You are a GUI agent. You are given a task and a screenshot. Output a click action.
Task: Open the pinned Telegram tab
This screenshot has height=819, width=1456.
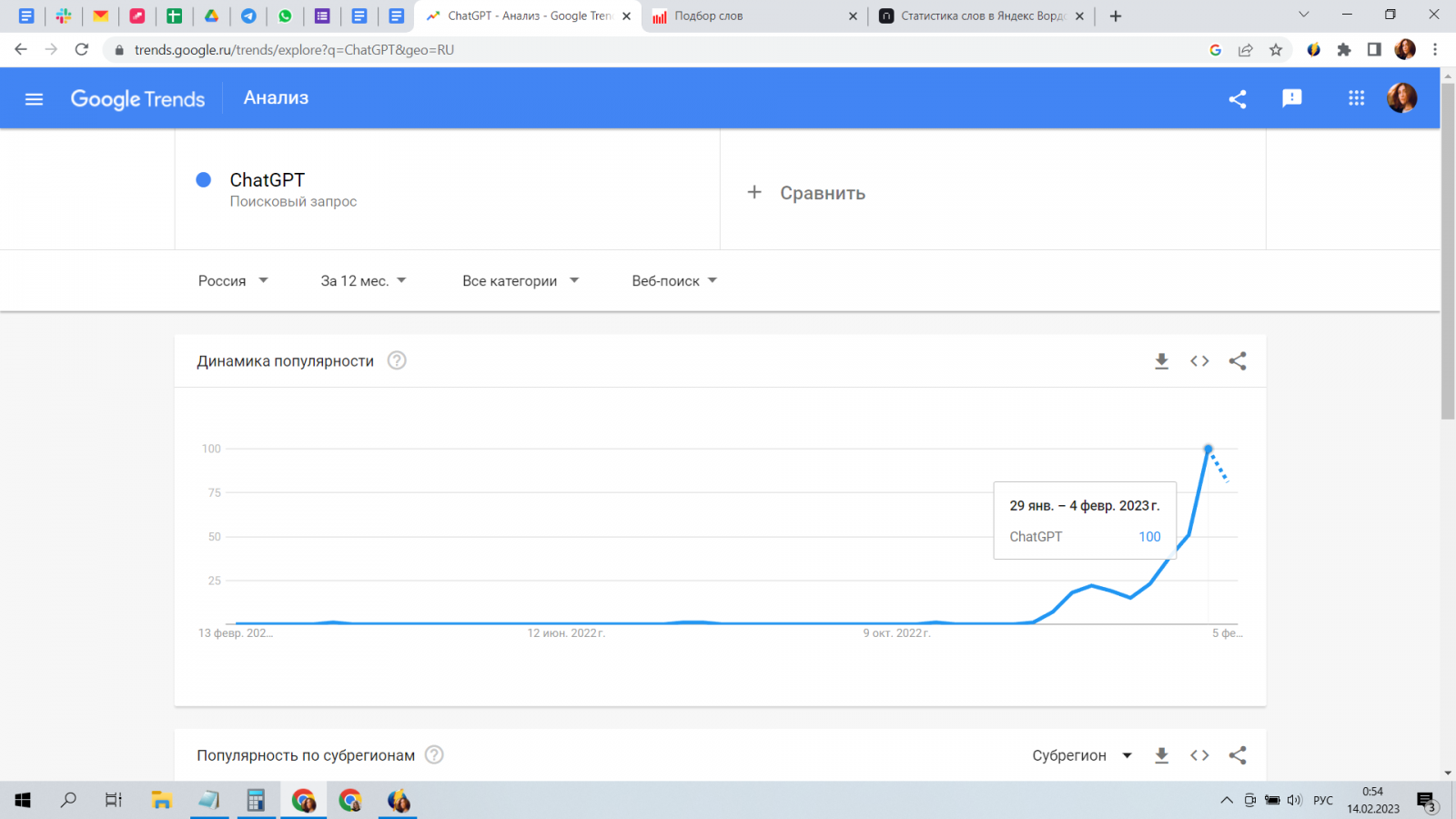(x=248, y=15)
